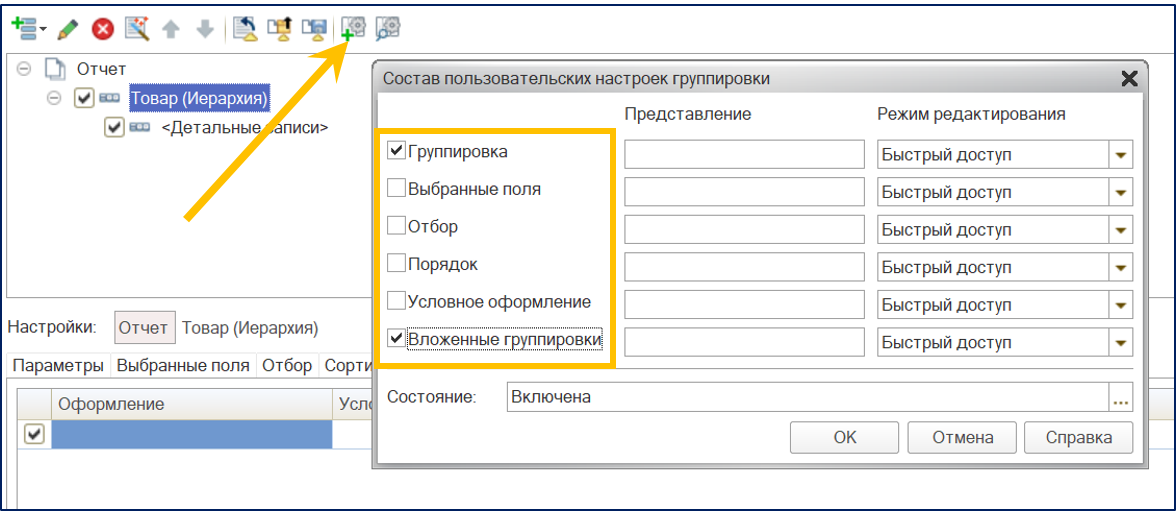Image resolution: width=1176 pixels, height=511 pixels.
Task: Move the element down with the down arrow
Action: (206, 29)
